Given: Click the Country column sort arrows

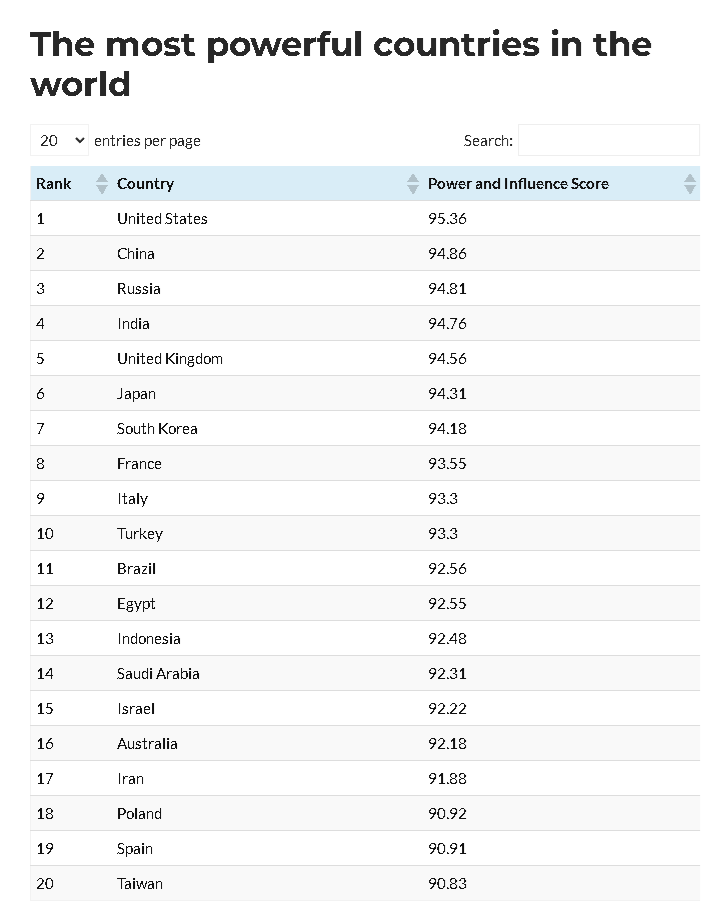Looking at the screenshot, I should (413, 184).
